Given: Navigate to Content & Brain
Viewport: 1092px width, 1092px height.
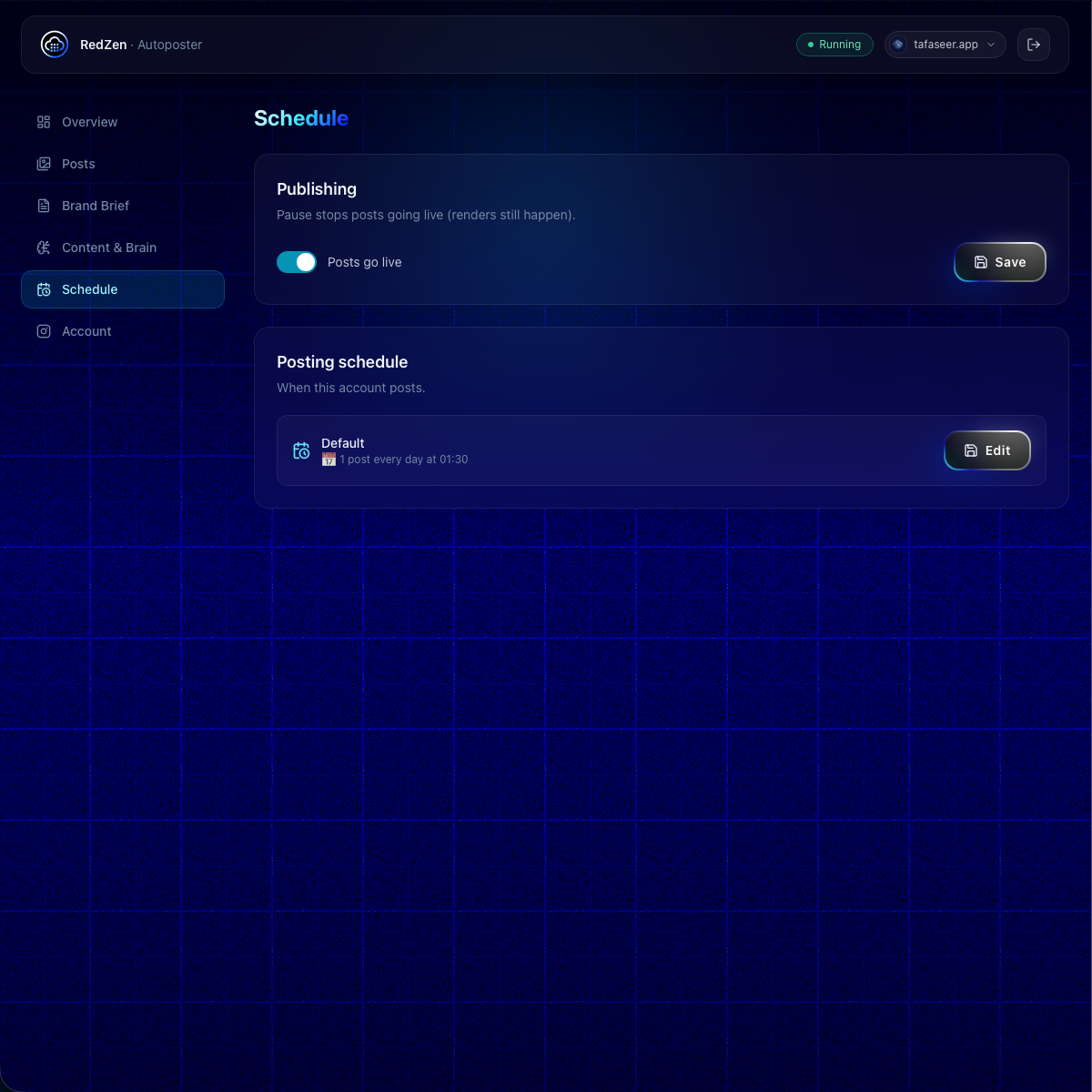Looking at the screenshot, I should coord(123,248).
